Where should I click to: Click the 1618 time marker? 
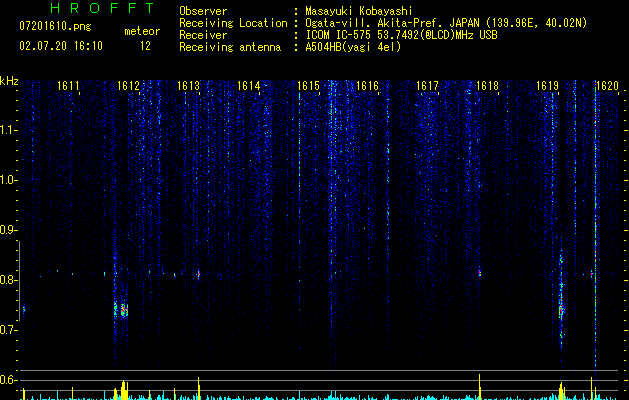tap(487, 85)
